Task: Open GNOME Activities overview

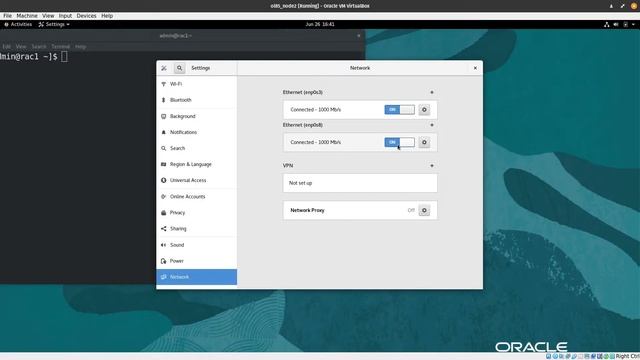Action: pyautogui.click(x=18, y=24)
